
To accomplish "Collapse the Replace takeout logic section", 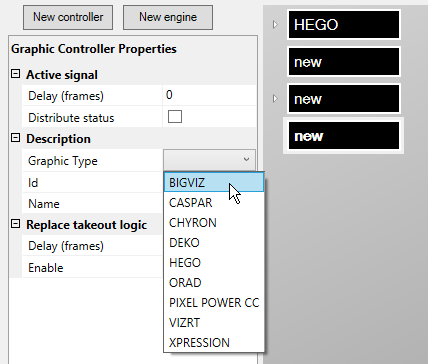I will click(15, 224).
